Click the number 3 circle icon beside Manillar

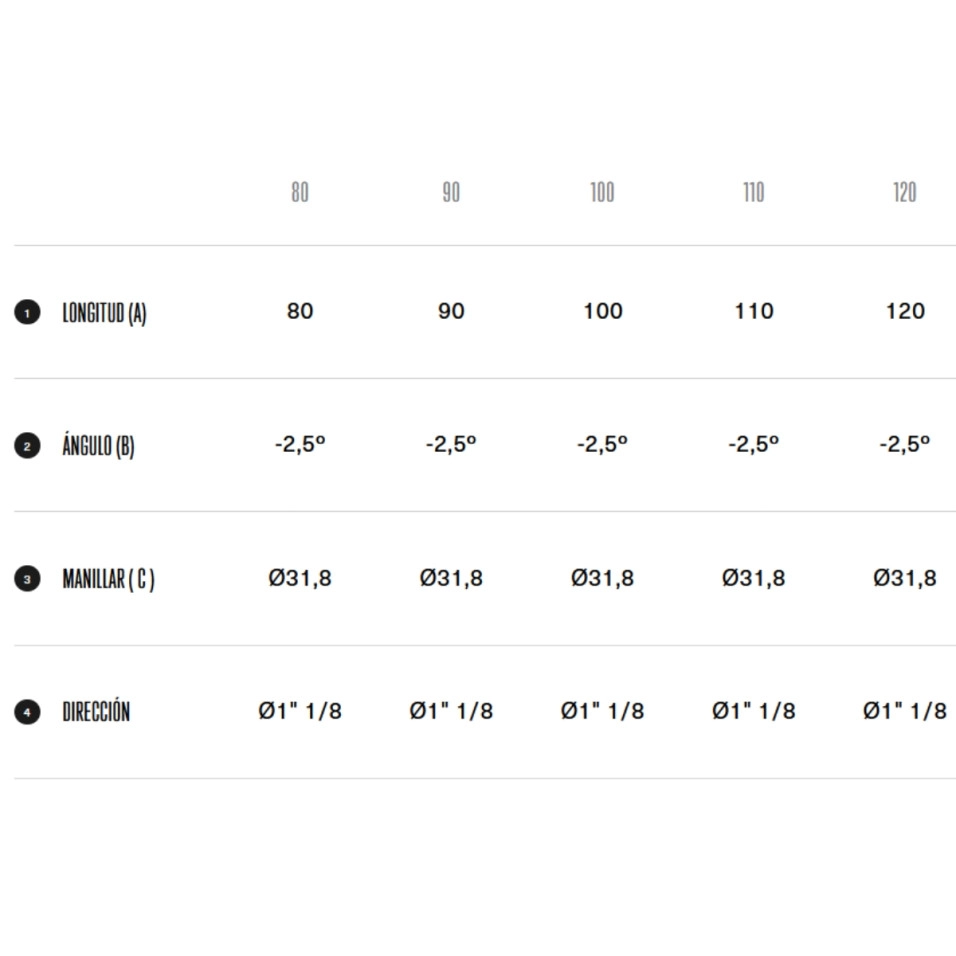[27, 579]
